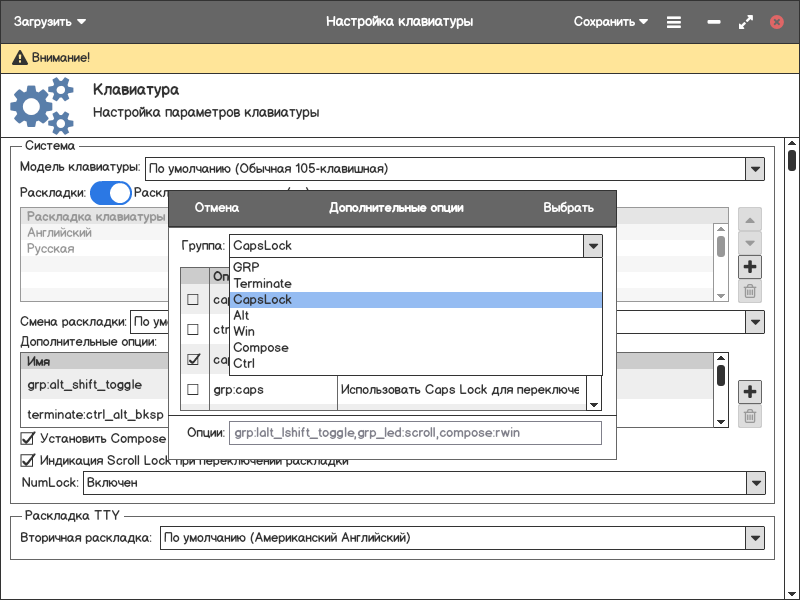Click the warning triangle icon next to Внимание!
800x600 pixels.
pyautogui.click(x=19, y=59)
